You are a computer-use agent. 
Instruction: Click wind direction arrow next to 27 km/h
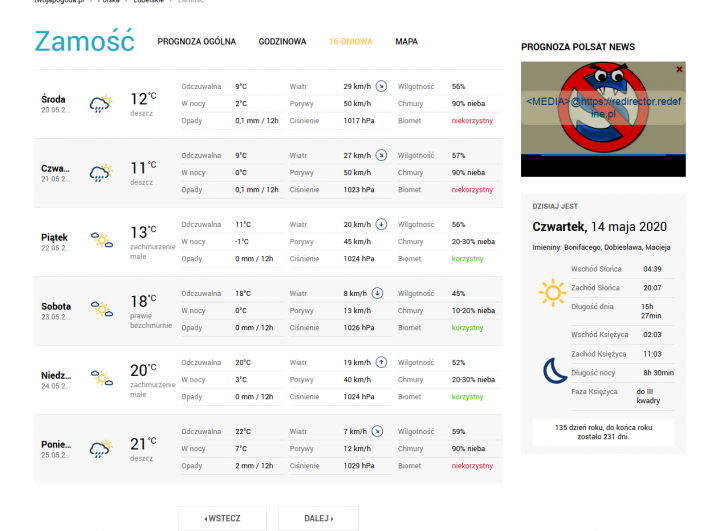click(x=381, y=155)
